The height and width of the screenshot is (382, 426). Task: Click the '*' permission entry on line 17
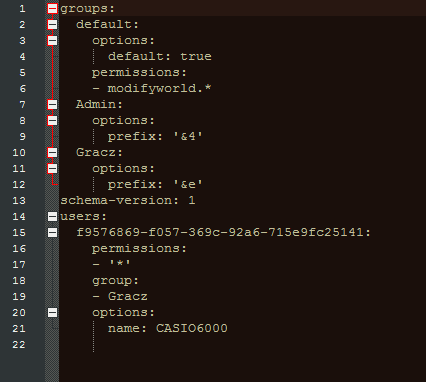[x=111, y=264]
